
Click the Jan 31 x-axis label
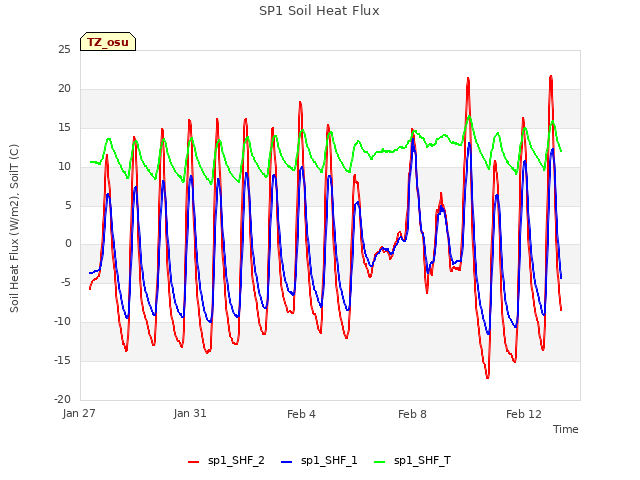pos(190,413)
